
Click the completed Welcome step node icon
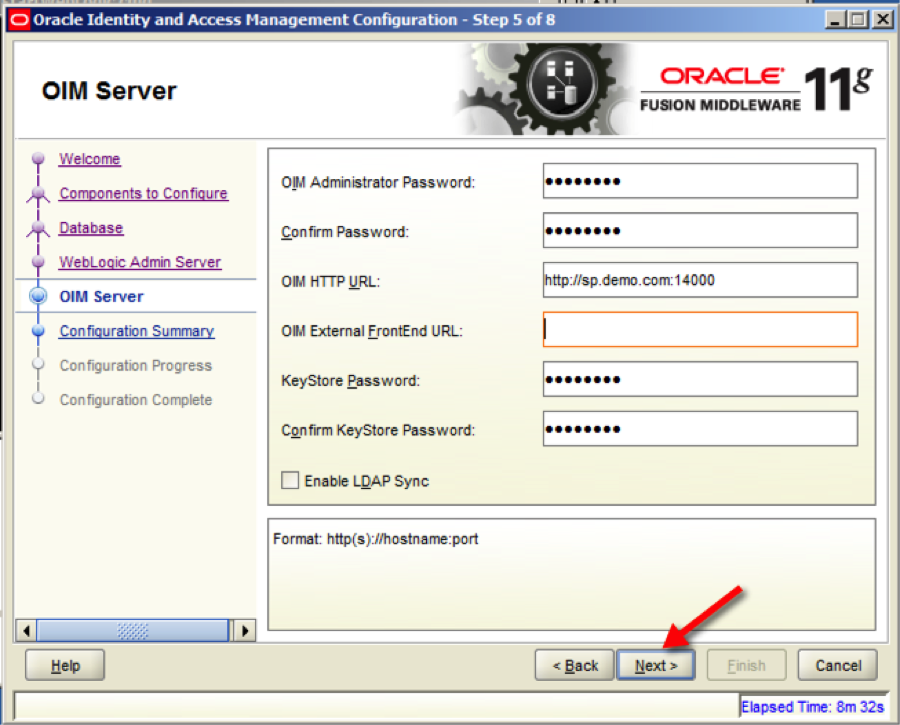click(x=37, y=158)
